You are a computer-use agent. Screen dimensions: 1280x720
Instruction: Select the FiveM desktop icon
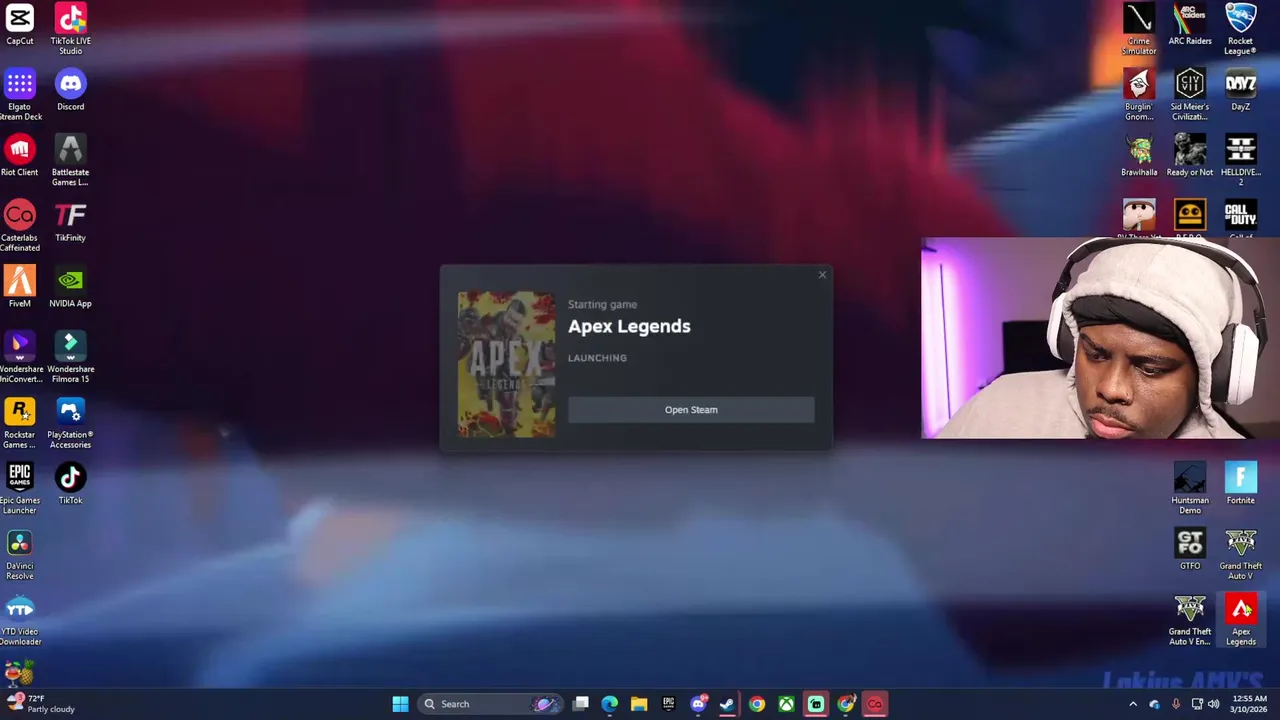coord(20,287)
